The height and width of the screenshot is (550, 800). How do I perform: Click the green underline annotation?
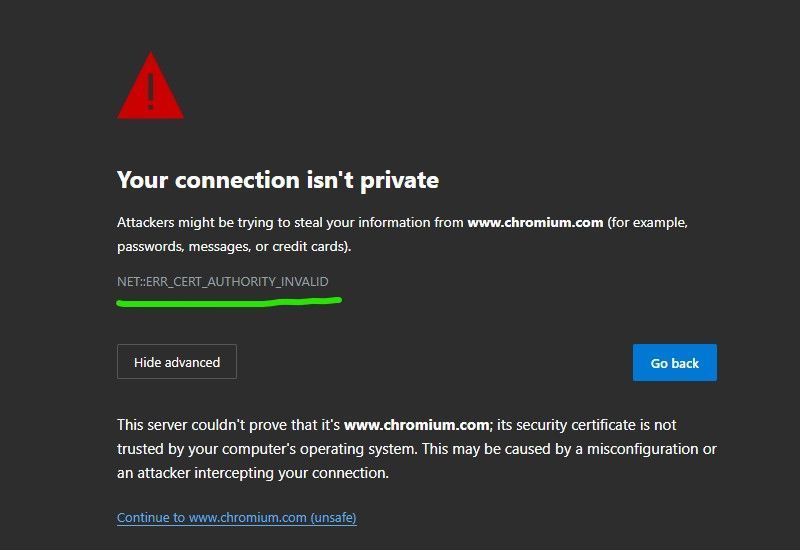[x=229, y=301]
